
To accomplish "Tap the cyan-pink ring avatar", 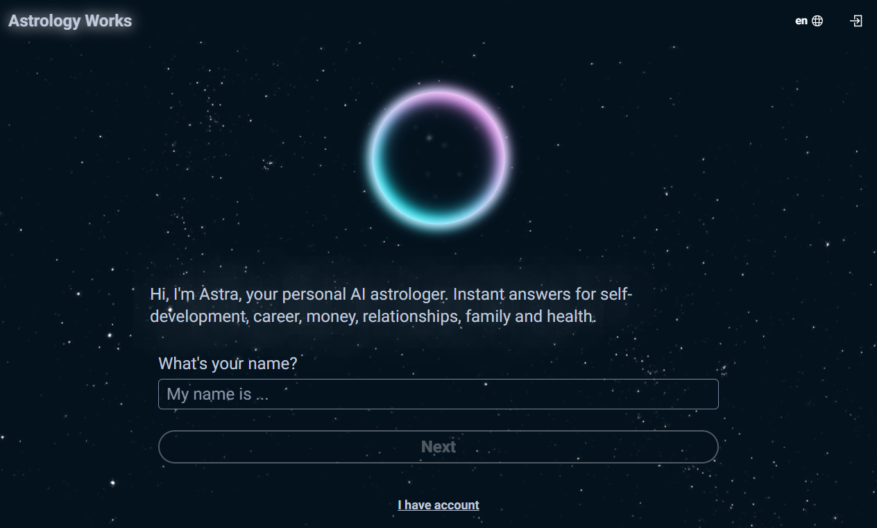I will coord(439,158).
